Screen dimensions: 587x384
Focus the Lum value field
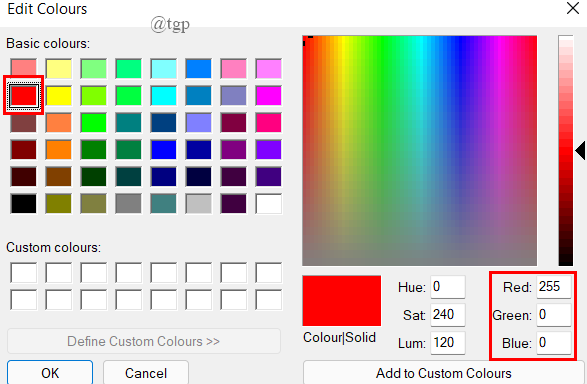click(x=448, y=343)
